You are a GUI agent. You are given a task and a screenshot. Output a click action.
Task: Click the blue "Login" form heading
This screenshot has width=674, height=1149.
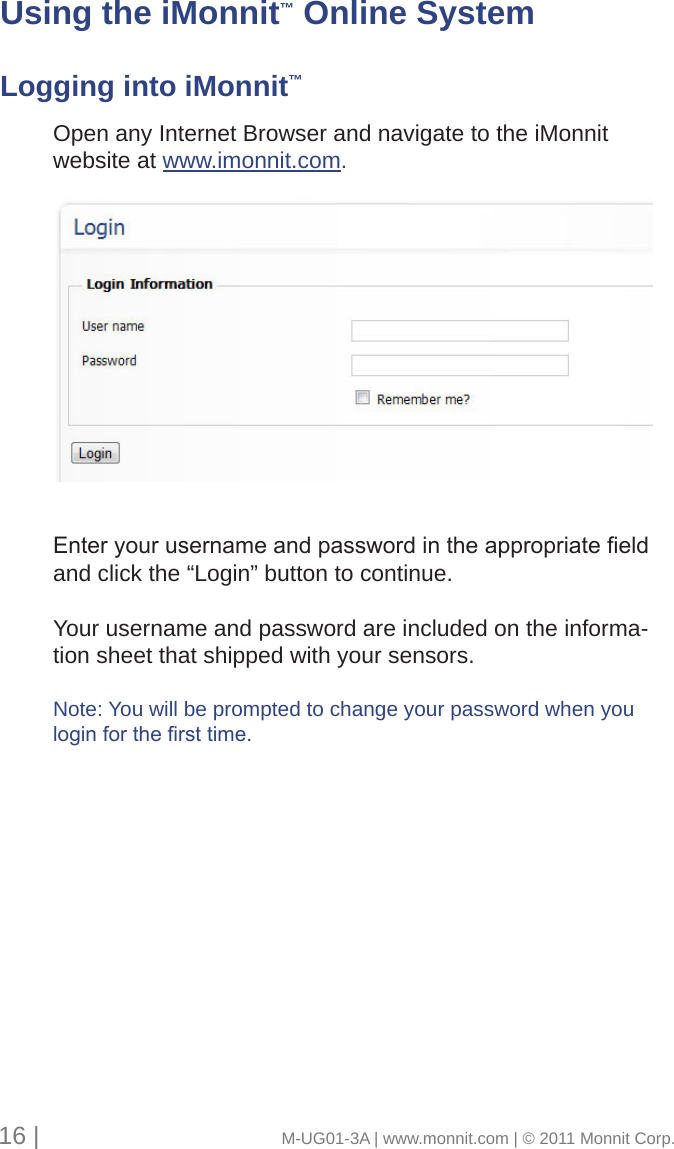(x=99, y=228)
